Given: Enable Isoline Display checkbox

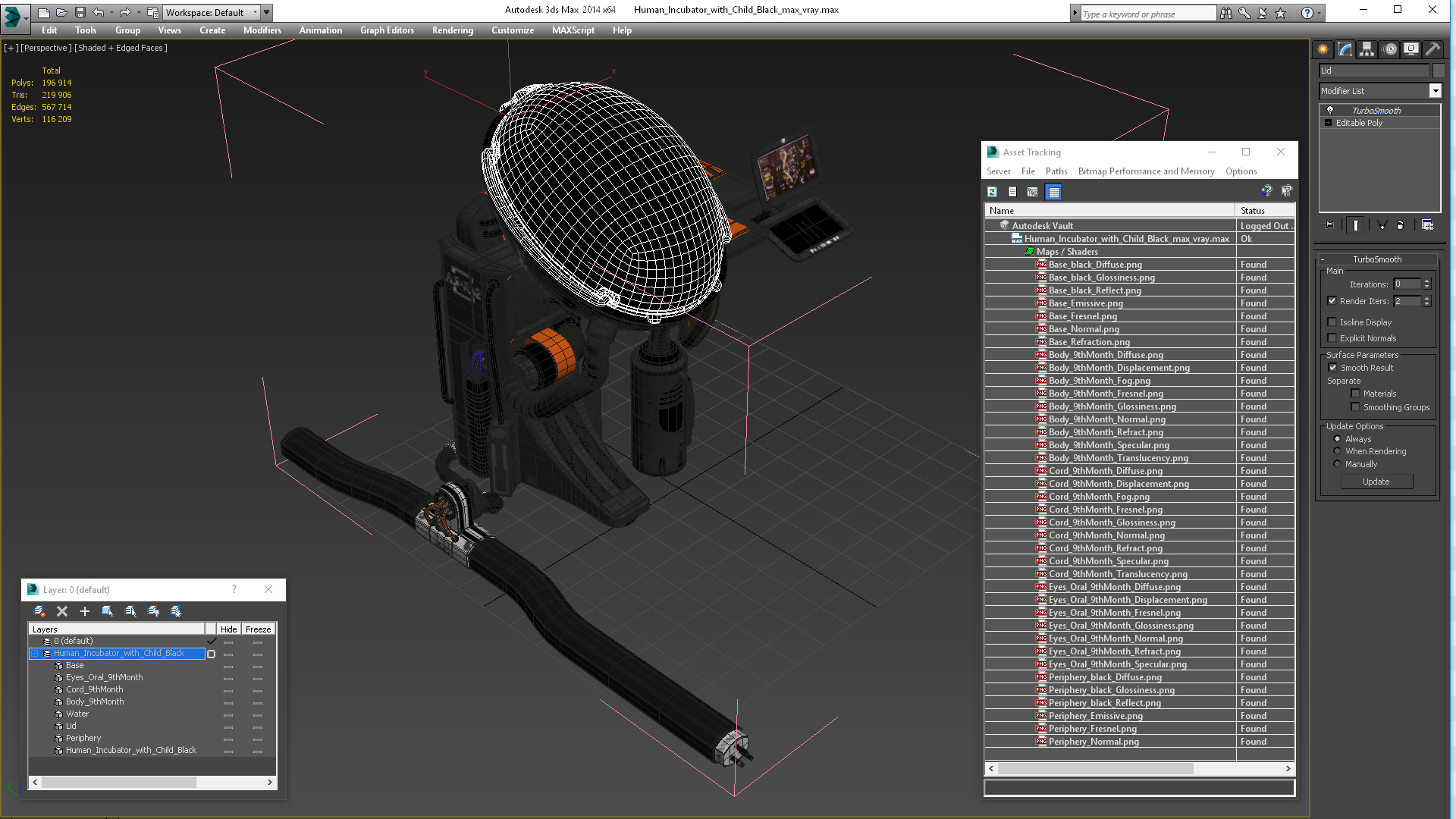Looking at the screenshot, I should [1332, 322].
